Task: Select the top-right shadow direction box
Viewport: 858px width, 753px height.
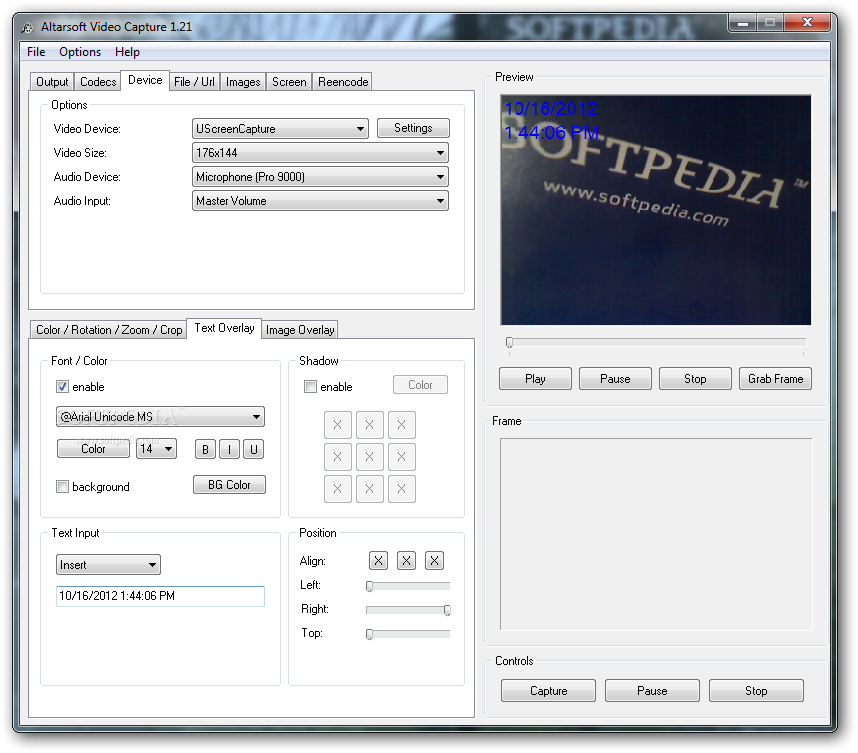Action: (402, 425)
